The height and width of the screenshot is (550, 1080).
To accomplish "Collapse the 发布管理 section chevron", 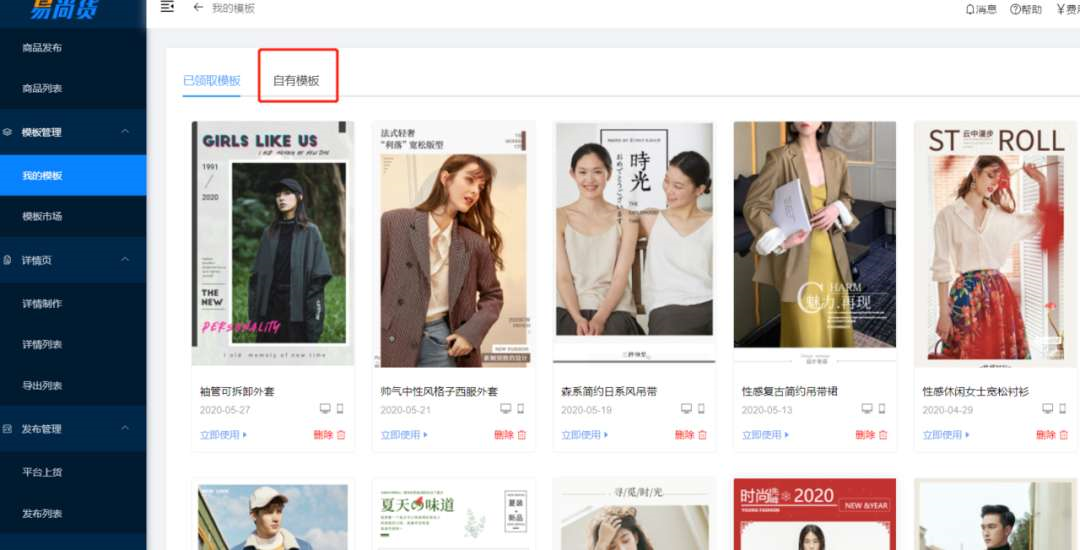I will coord(125,427).
